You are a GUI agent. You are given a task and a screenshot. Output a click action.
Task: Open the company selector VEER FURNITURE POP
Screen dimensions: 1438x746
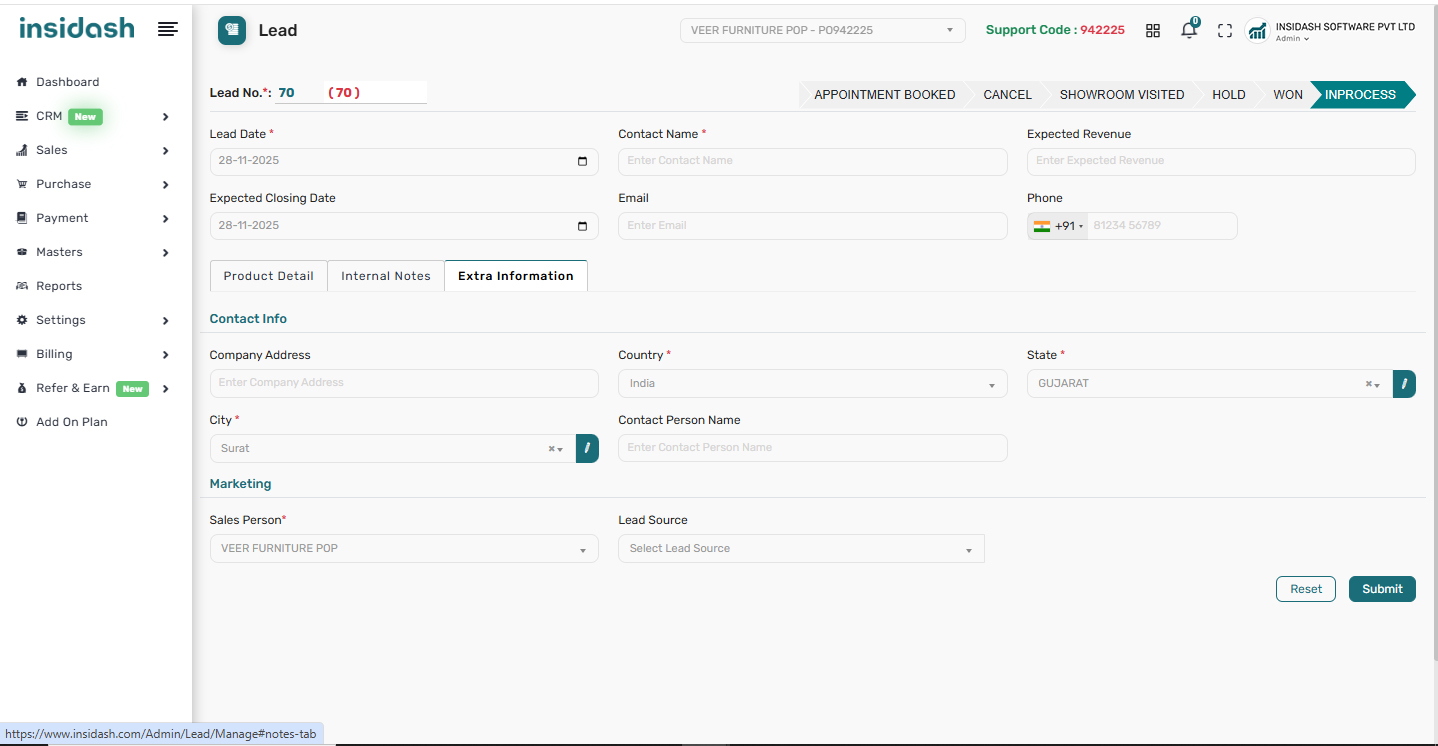822,31
